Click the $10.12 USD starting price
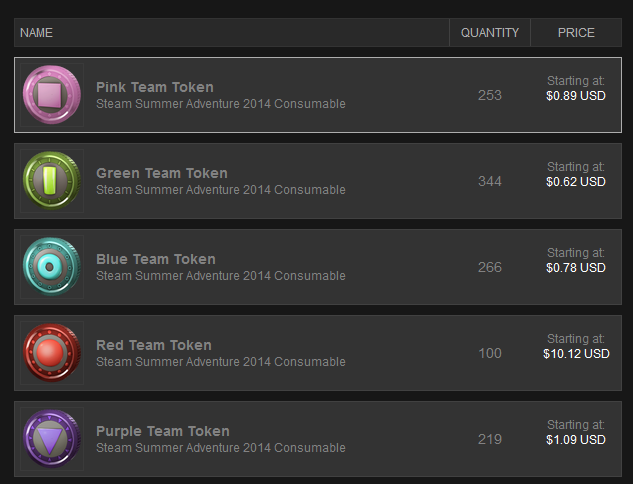This screenshot has height=484, width=633. (576, 354)
